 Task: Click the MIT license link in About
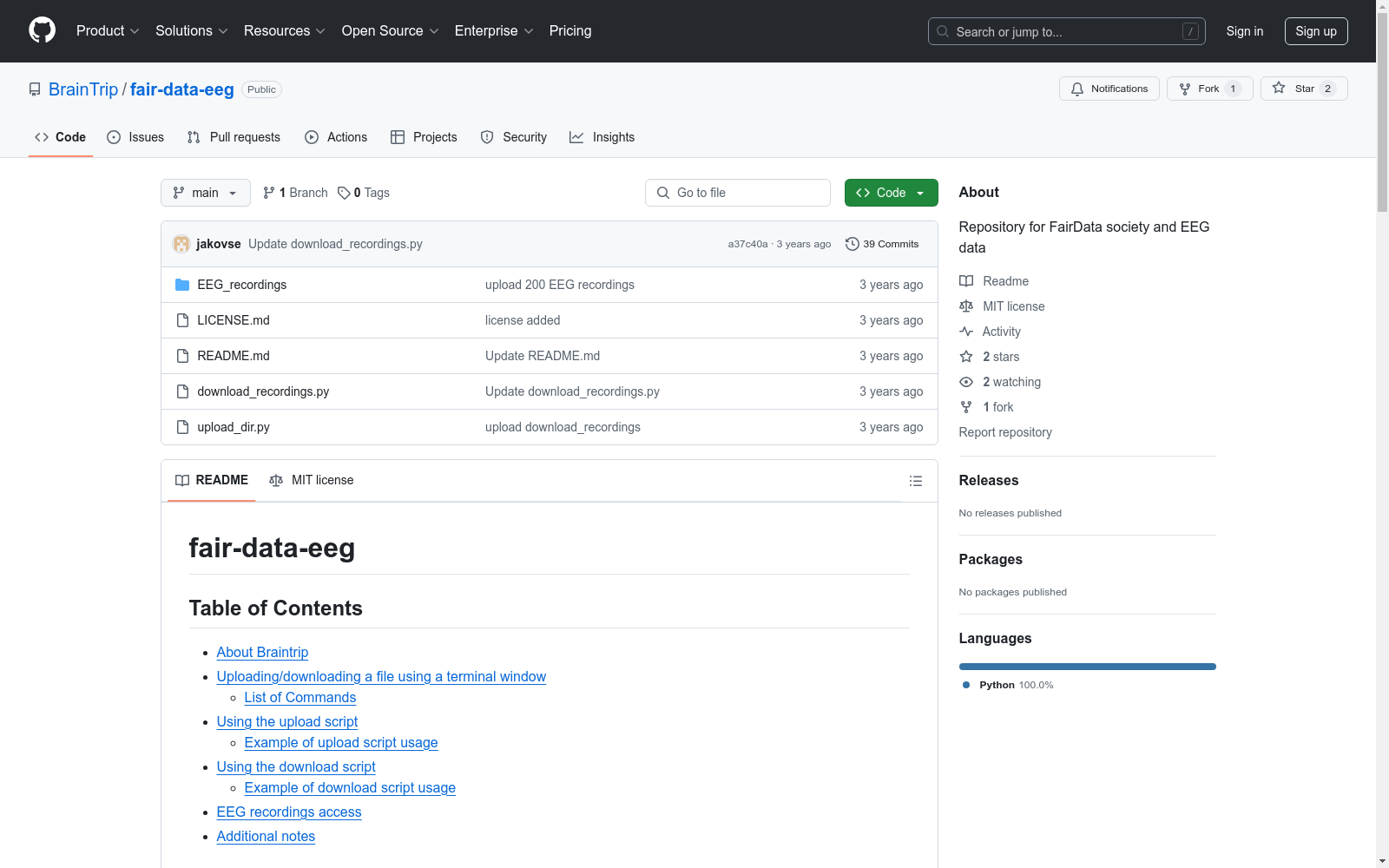click(x=1002, y=306)
